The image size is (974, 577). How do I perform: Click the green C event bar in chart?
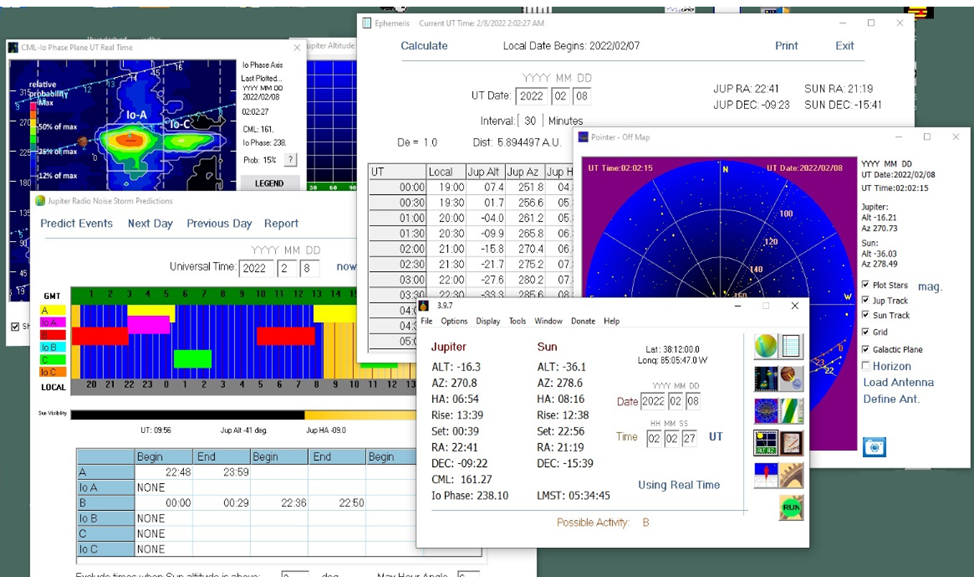tap(193, 359)
